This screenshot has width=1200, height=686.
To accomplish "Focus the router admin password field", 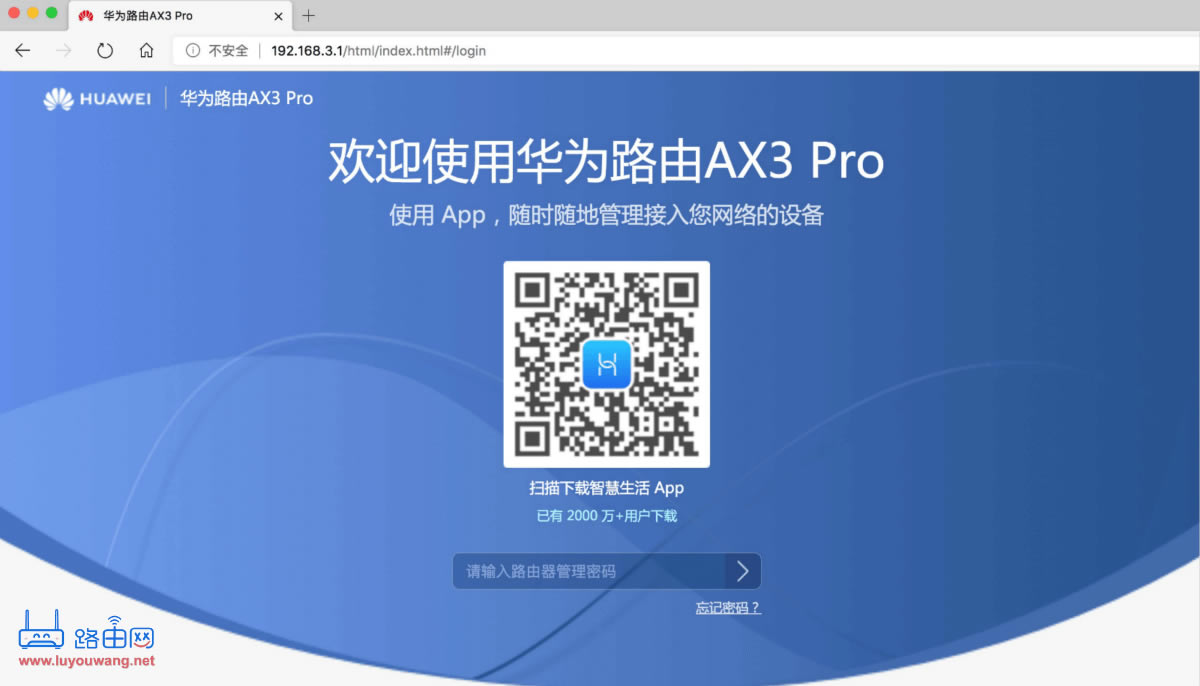I will click(580, 571).
